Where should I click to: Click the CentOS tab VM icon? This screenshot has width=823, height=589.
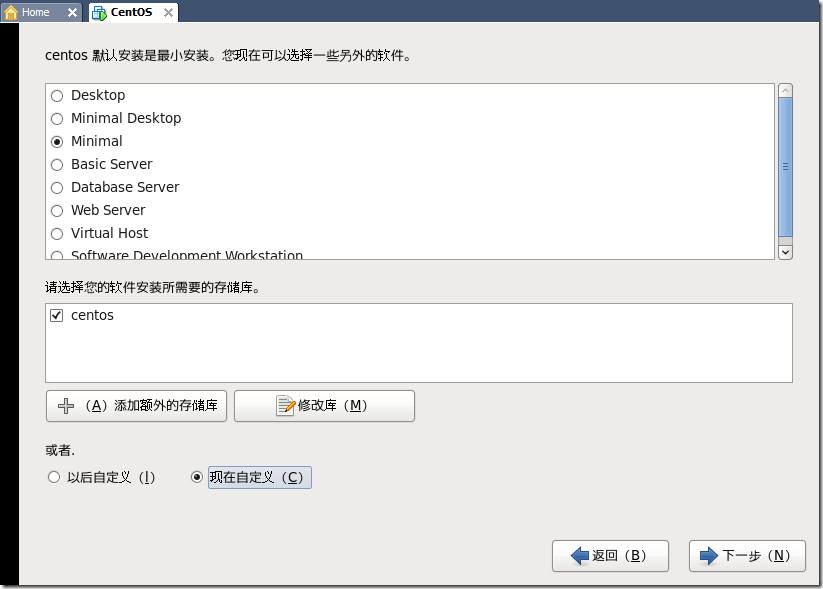click(x=99, y=13)
